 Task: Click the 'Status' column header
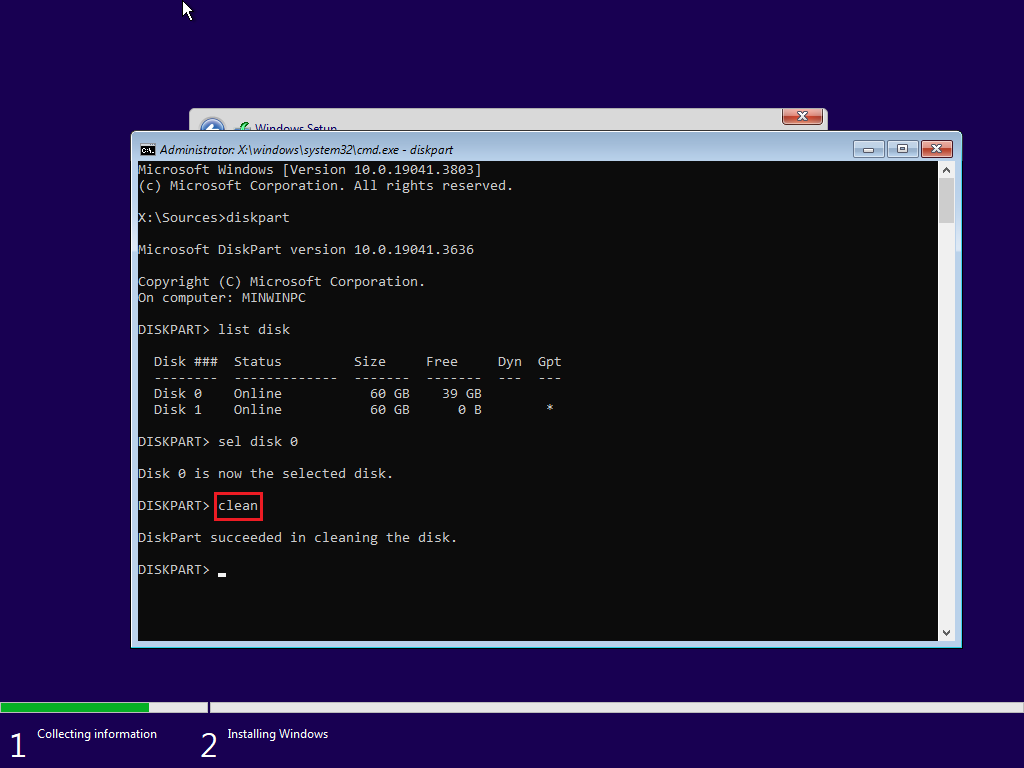[258, 362]
